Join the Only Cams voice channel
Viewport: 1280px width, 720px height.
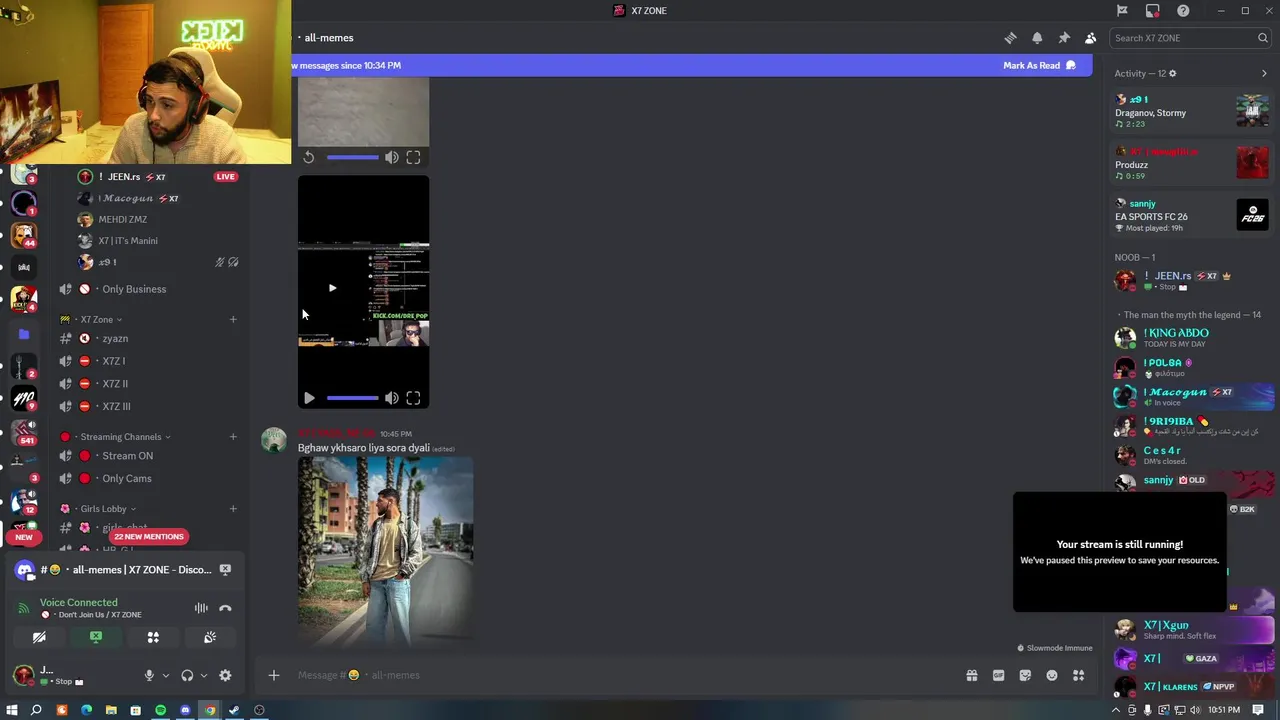coord(147,479)
